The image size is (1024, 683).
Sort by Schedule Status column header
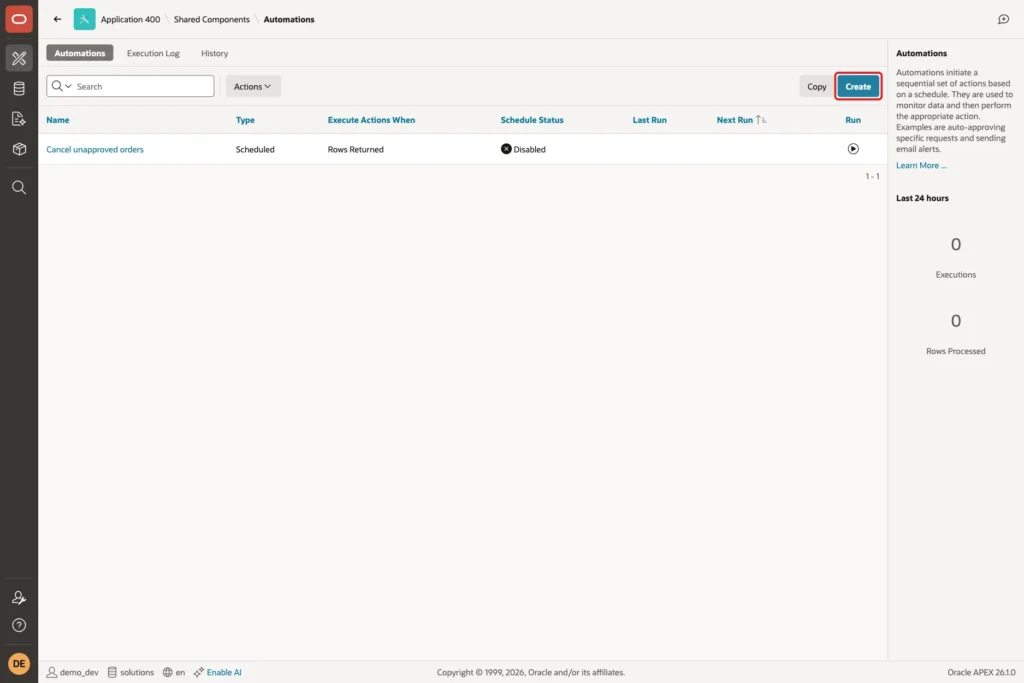tap(532, 120)
